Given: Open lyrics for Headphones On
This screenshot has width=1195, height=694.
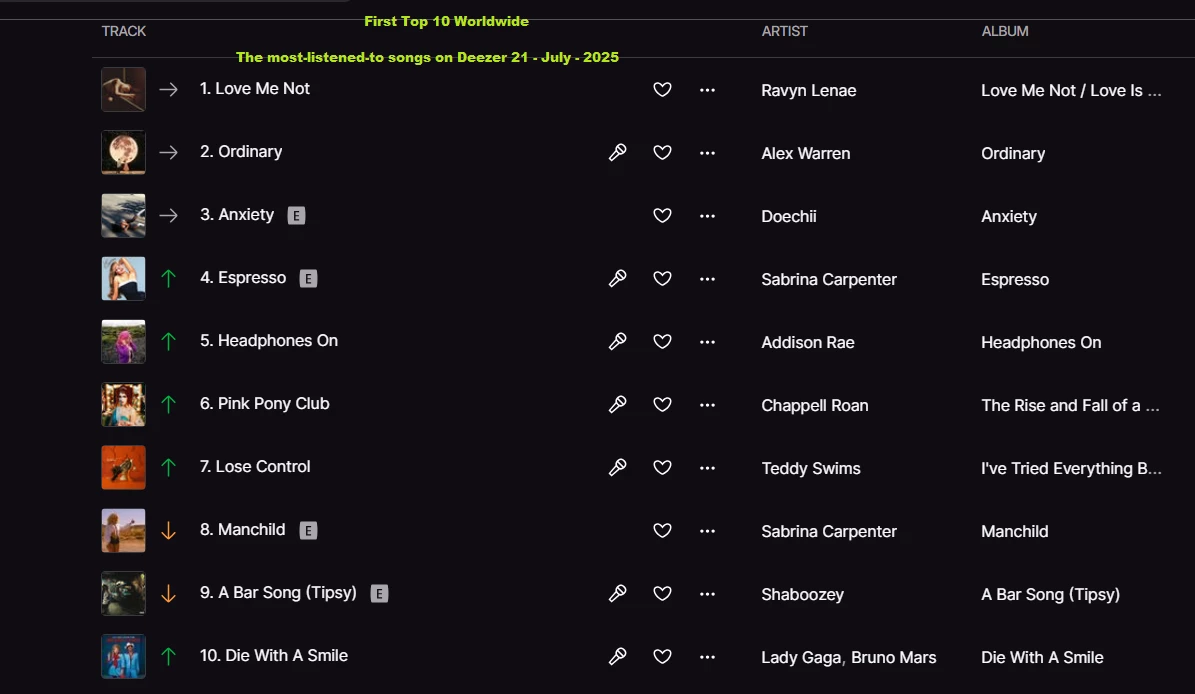Looking at the screenshot, I should [x=618, y=341].
